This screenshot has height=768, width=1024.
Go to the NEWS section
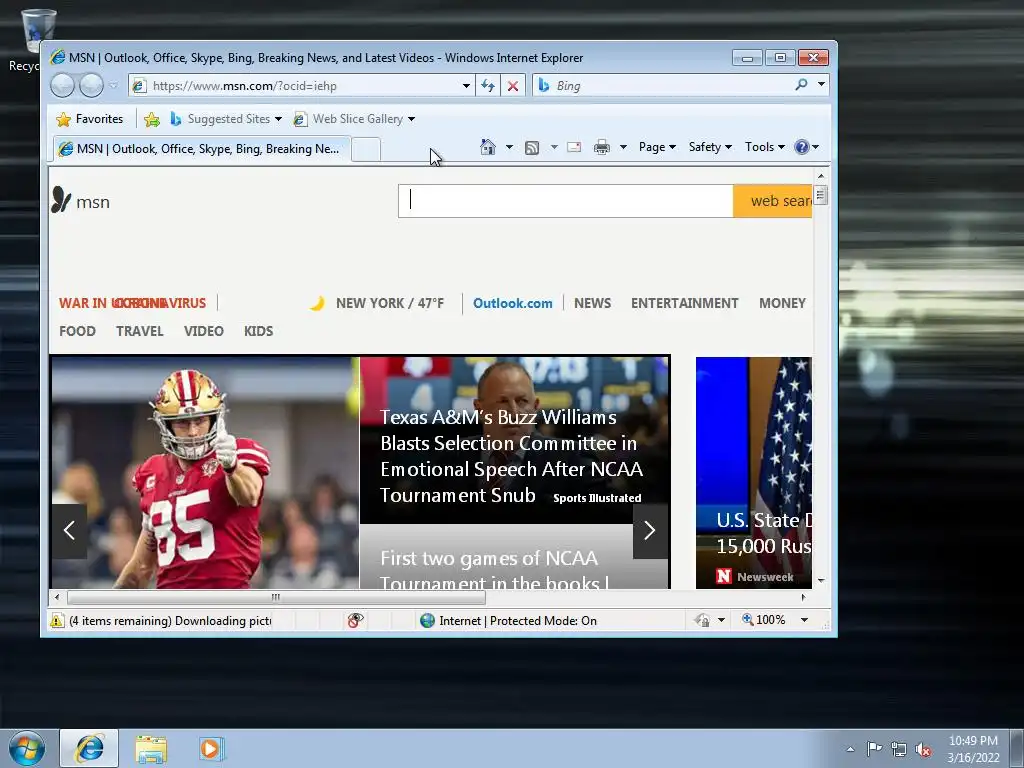(x=592, y=303)
